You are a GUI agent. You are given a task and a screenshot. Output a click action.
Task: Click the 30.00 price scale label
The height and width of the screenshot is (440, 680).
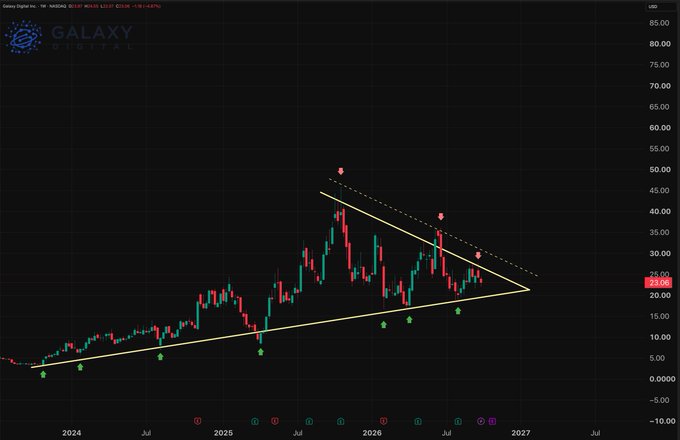pos(660,253)
